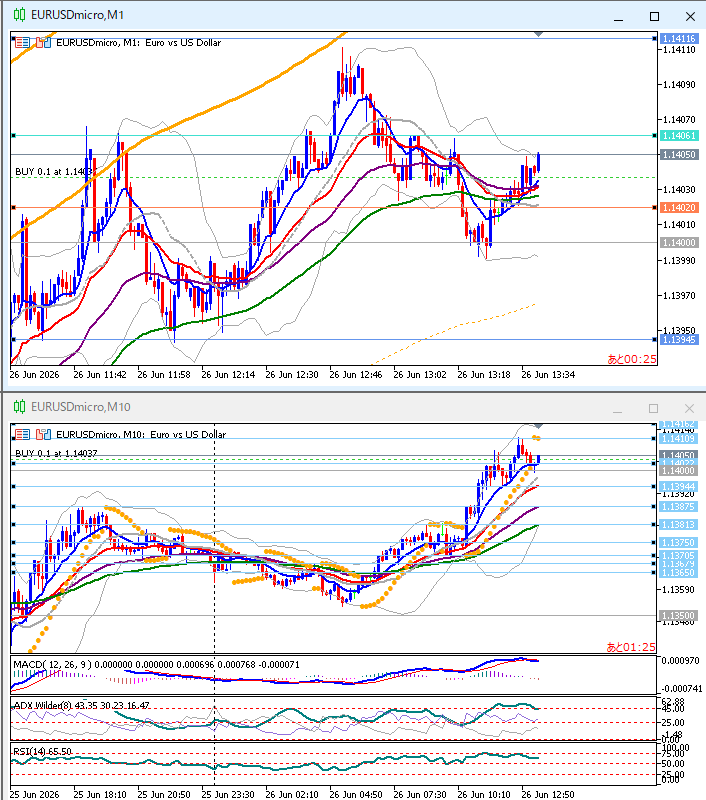Close the EURUSDmicro,M1 chart window
Image resolution: width=706 pixels, height=800 pixels.
click(x=690, y=16)
